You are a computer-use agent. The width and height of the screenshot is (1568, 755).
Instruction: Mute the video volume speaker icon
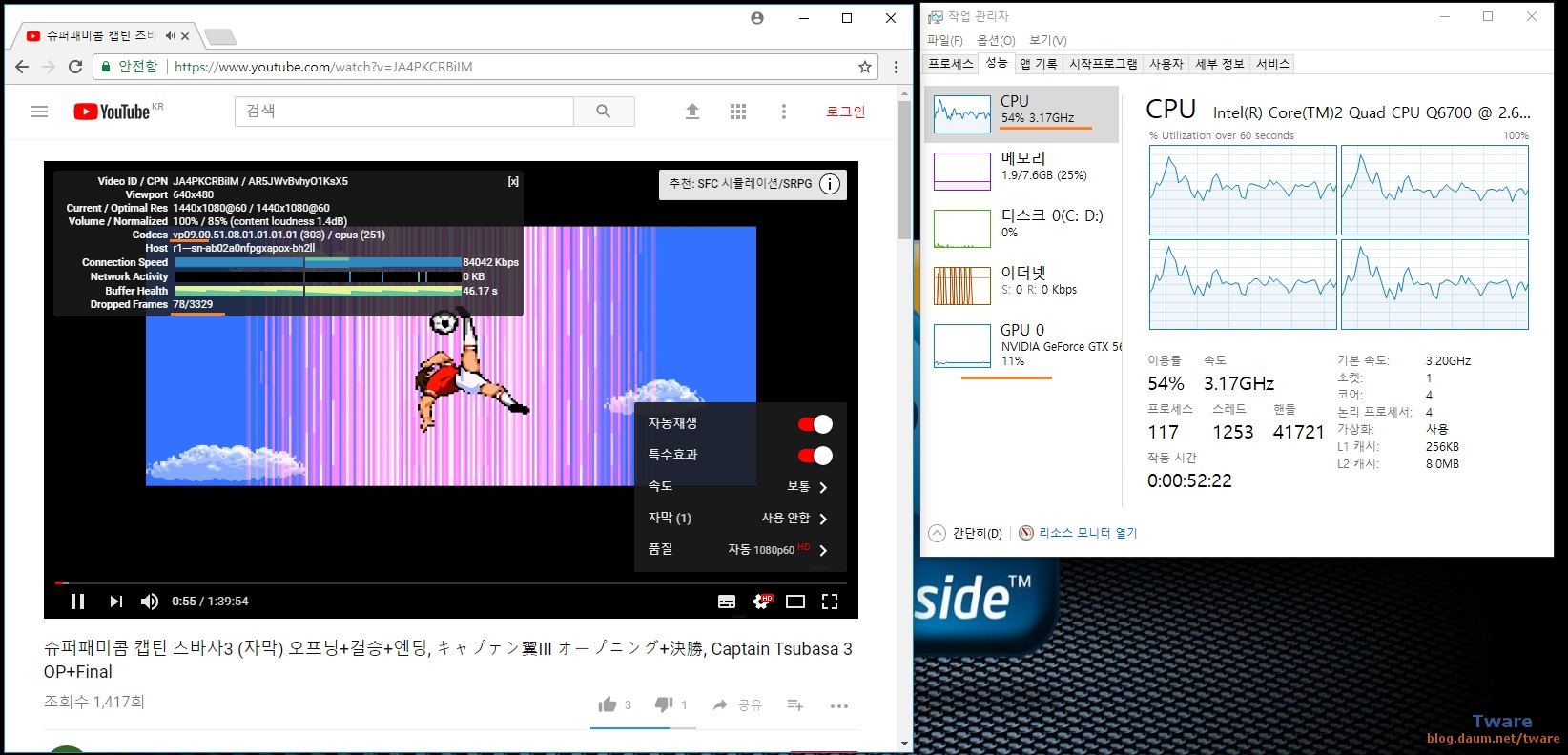(150, 602)
